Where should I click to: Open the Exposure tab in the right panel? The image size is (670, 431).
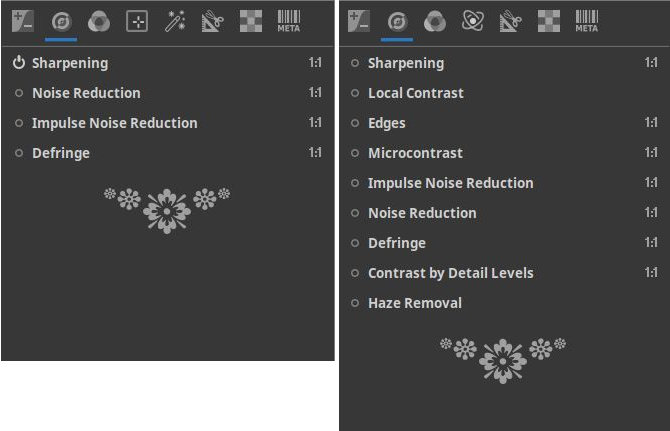359,21
